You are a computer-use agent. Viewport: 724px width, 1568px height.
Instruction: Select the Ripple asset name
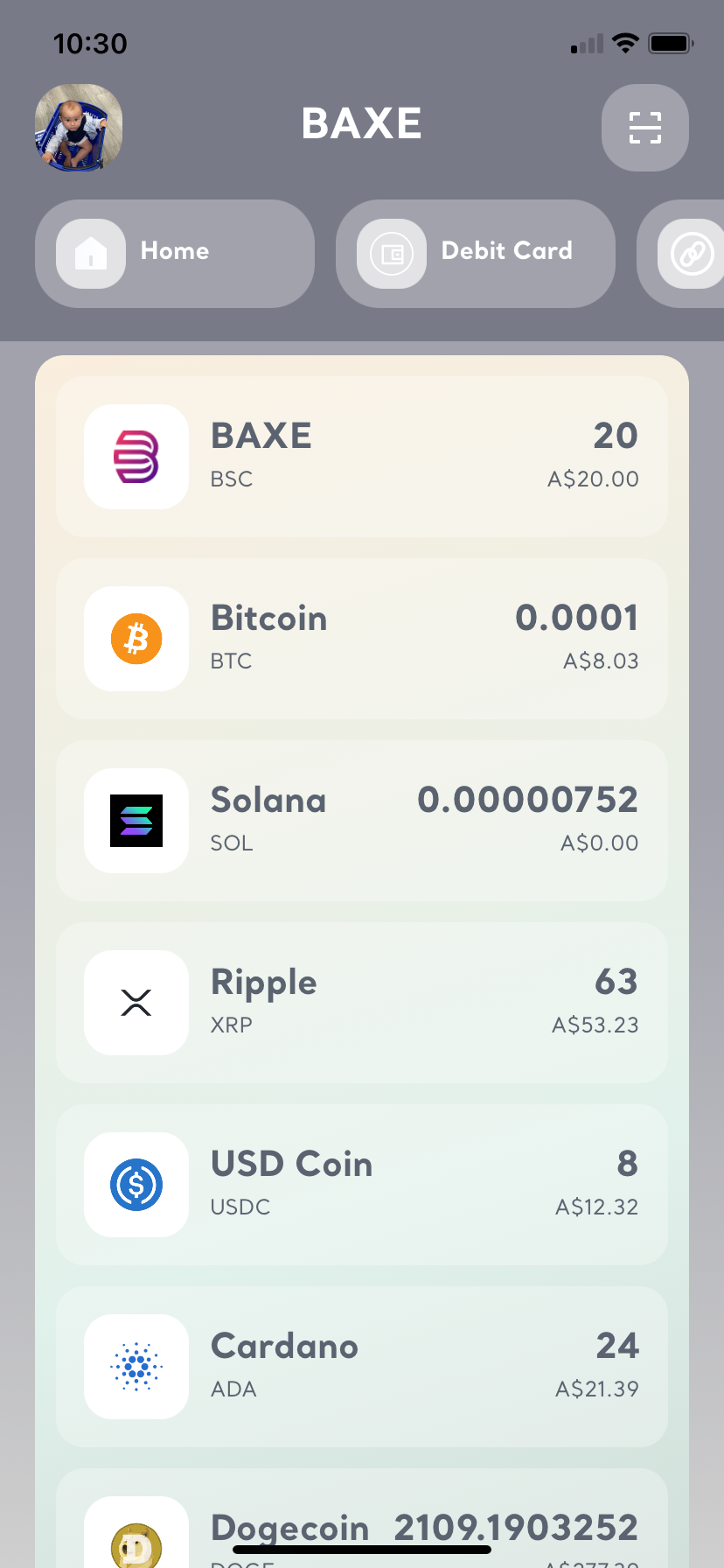pyautogui.click(x=263, y=982)
